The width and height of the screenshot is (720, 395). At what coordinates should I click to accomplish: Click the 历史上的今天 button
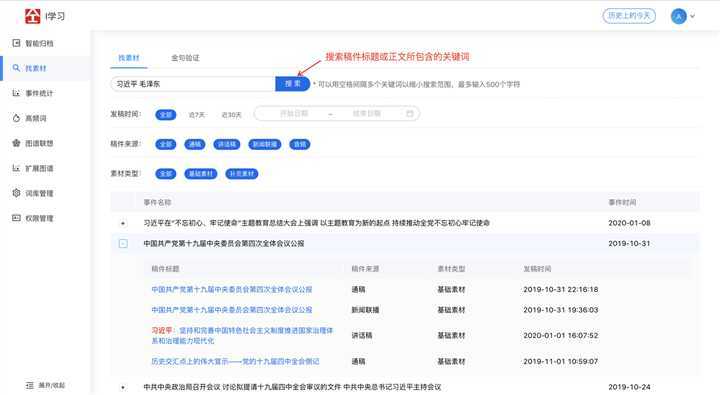[x=629, y=16]
